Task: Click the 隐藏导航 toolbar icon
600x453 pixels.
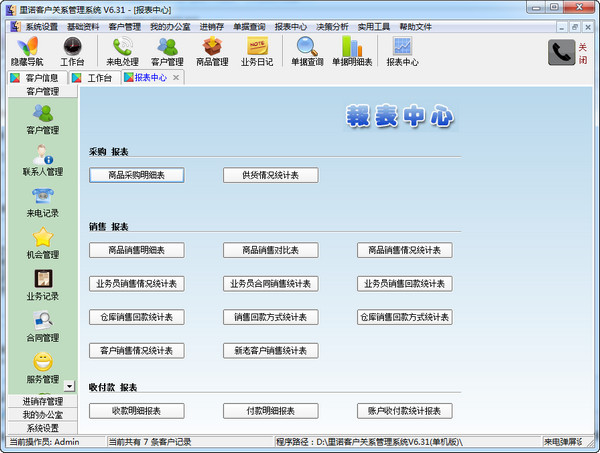Action: 27,51
